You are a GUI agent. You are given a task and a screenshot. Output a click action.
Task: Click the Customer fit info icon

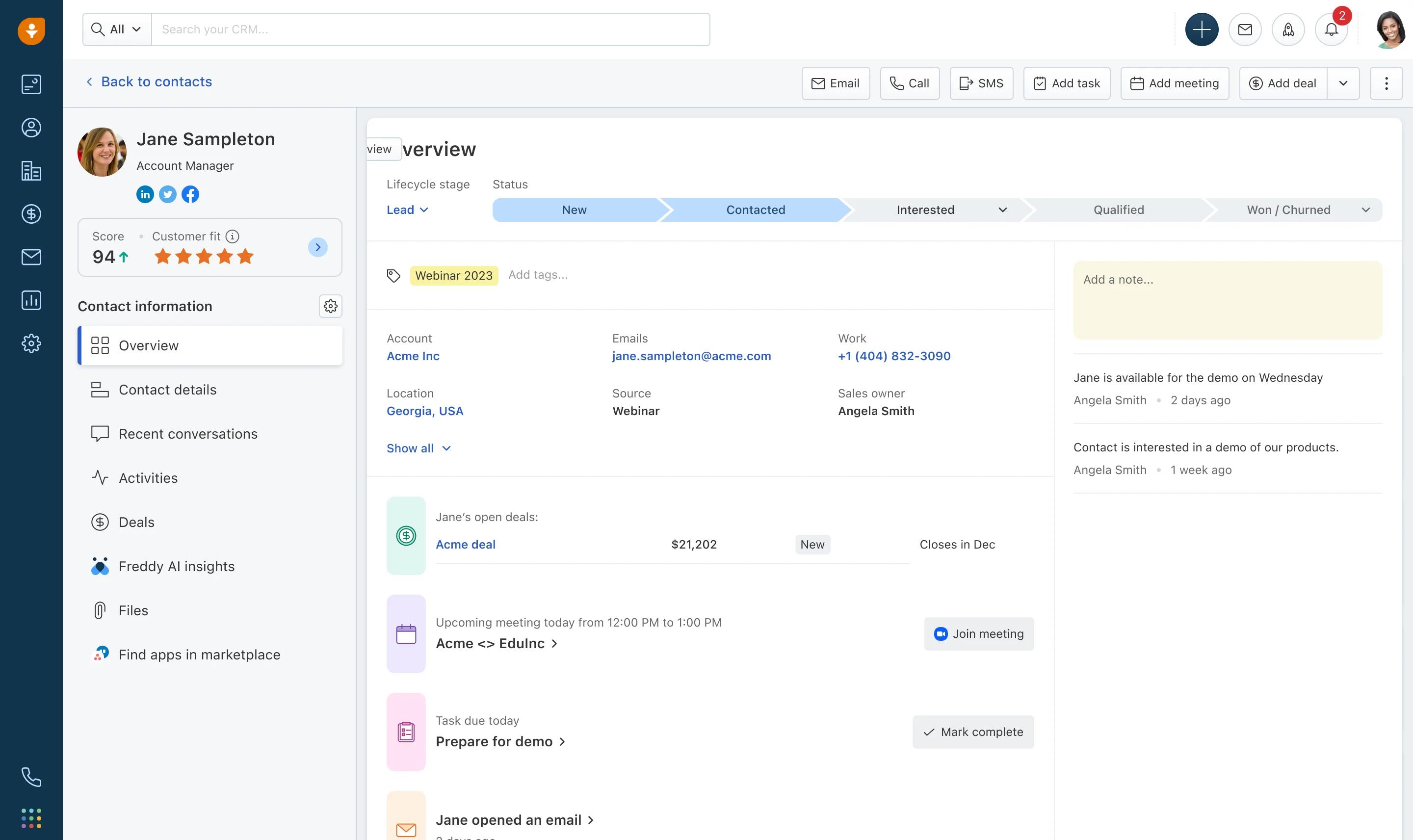tap(232, 236)
